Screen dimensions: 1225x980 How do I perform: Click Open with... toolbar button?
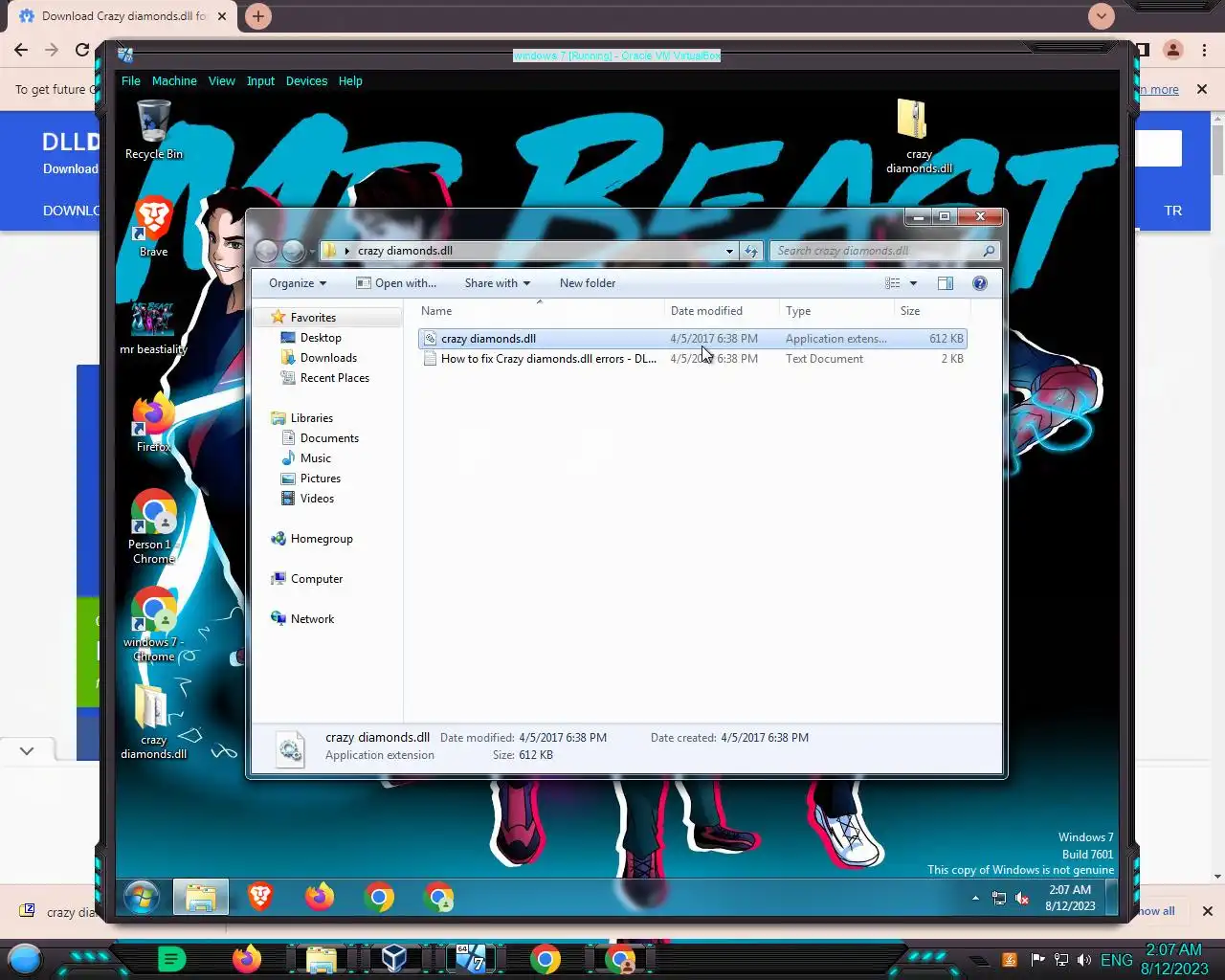[396, 283]
